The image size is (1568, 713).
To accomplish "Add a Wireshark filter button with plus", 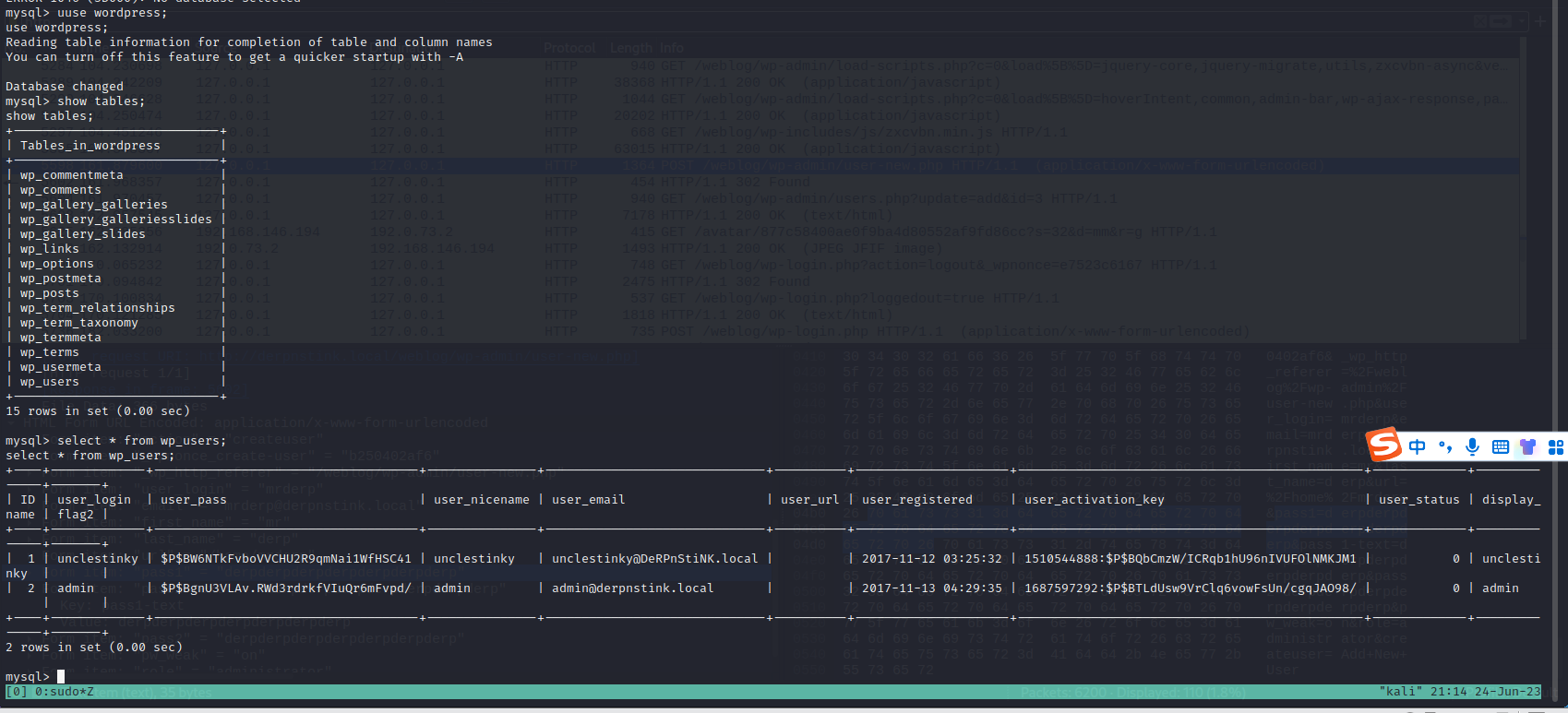I will pyautogui.click(x=1540, y=20).
